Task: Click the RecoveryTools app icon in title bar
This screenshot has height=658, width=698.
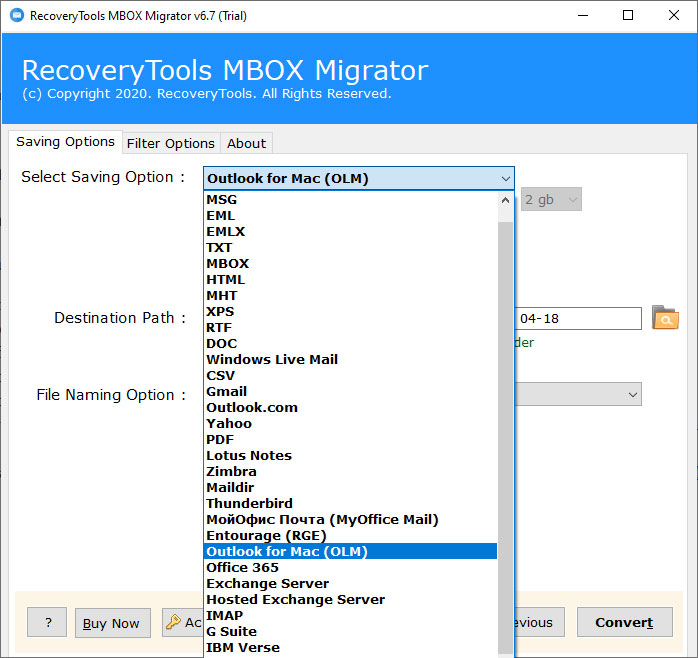Action: pos(17,16)
